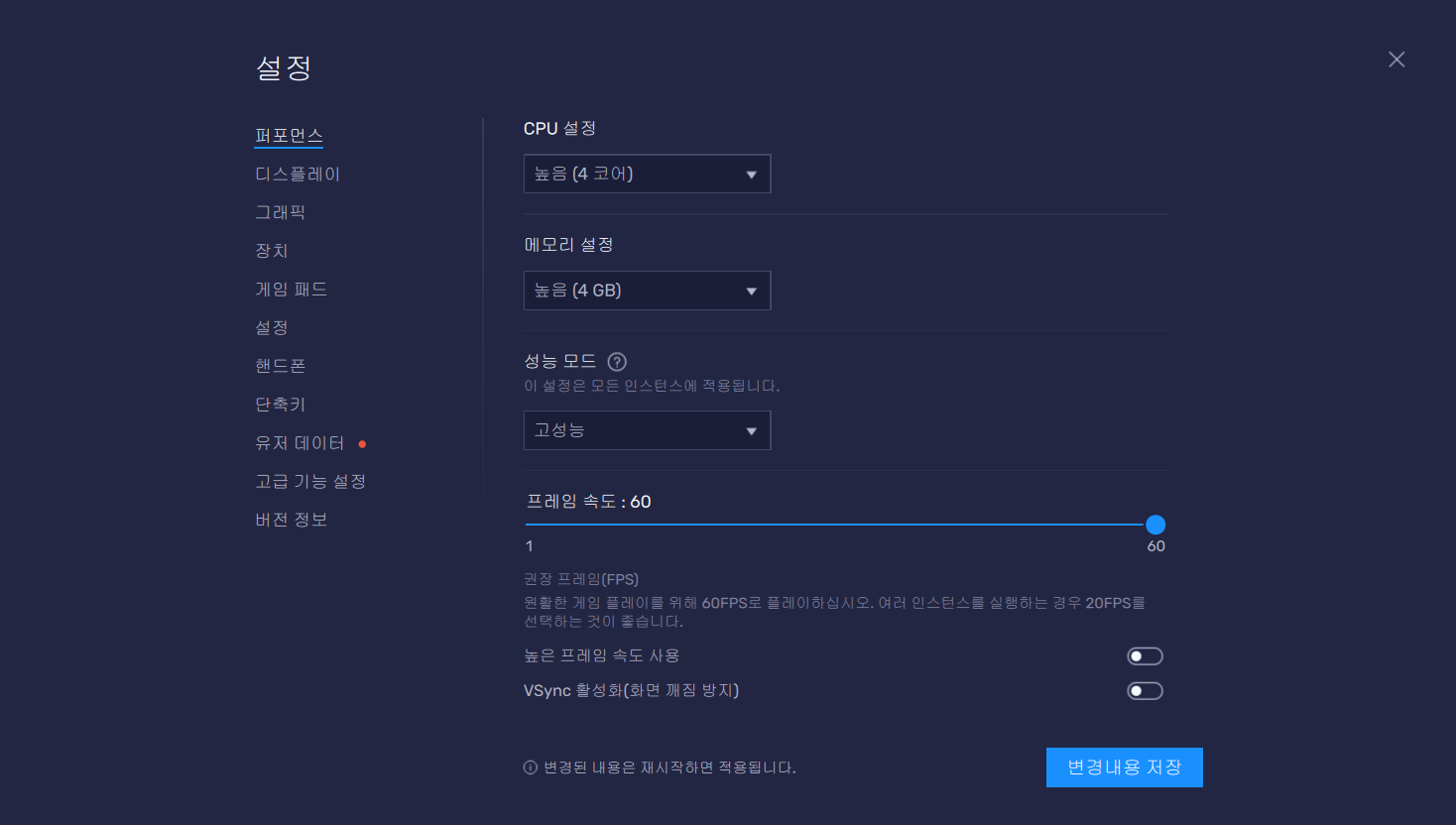Screen dimensions: 1456x825
Task: Click the 이 설정은 모든 인스턴스에 적용됩니다 note
Action: 652,386
